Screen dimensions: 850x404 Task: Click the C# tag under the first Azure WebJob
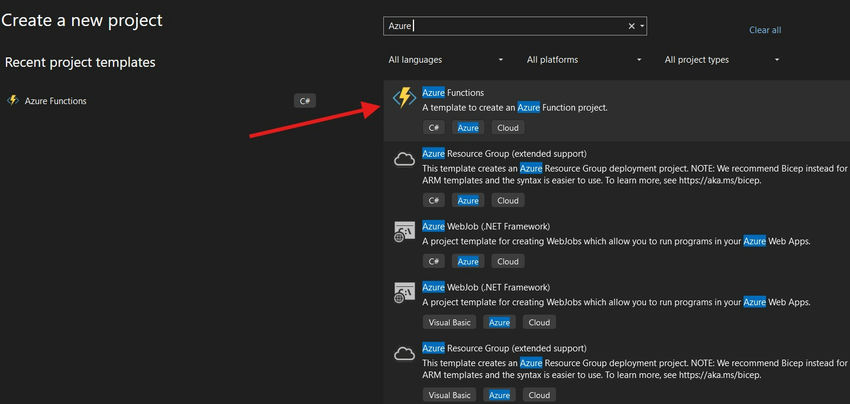(x=434, y=261)
